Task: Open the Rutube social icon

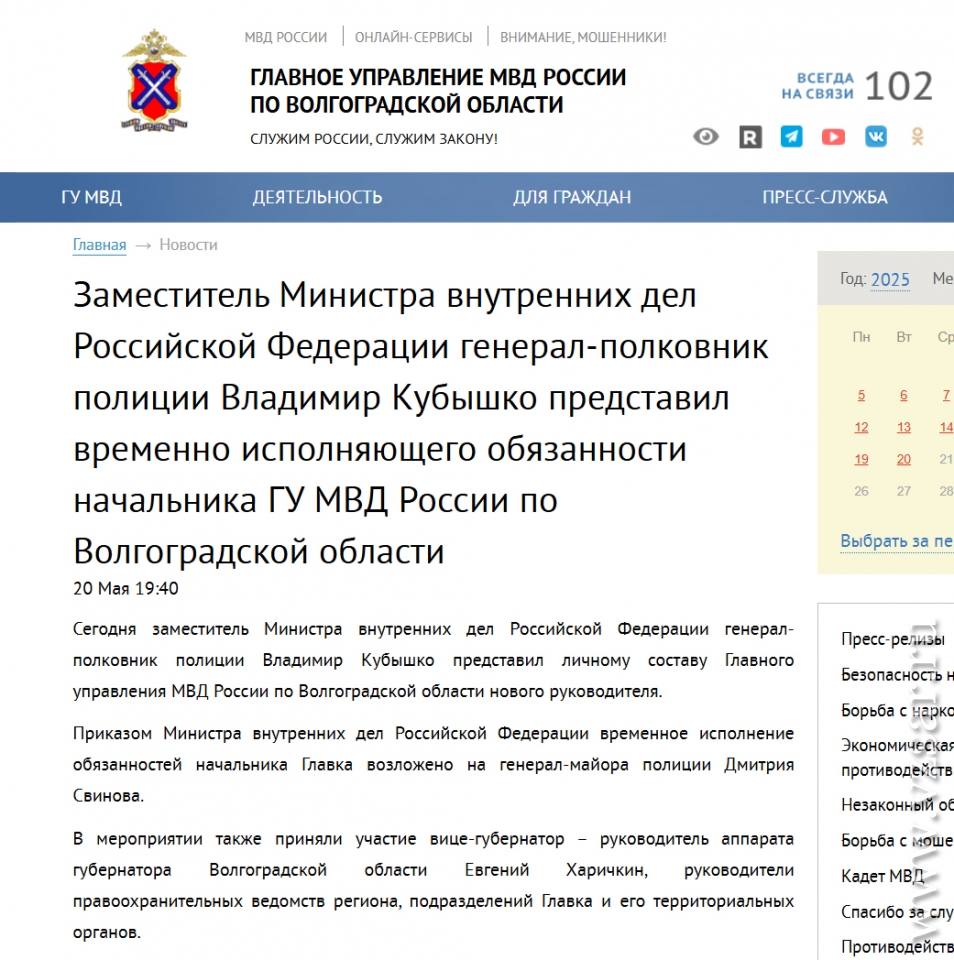Action: [x=750, y=137]
